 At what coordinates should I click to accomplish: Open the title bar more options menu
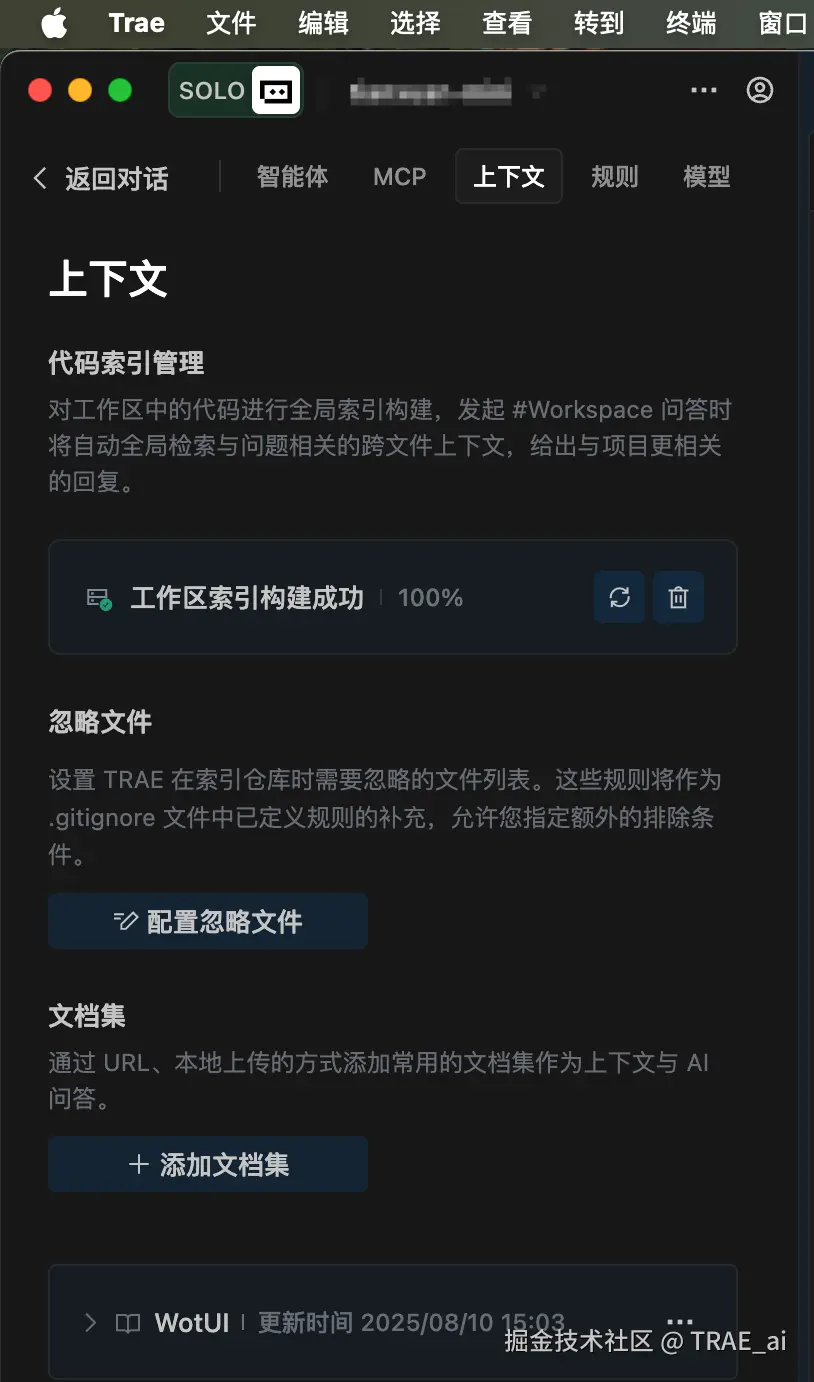click(704, 90)
